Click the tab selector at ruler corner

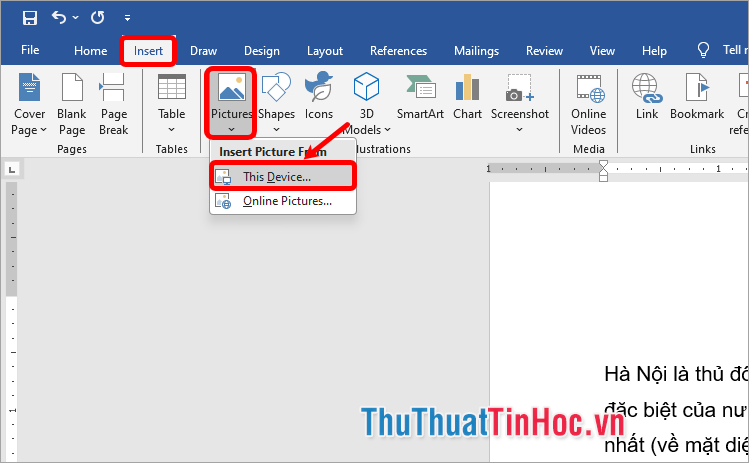point(12,169)
